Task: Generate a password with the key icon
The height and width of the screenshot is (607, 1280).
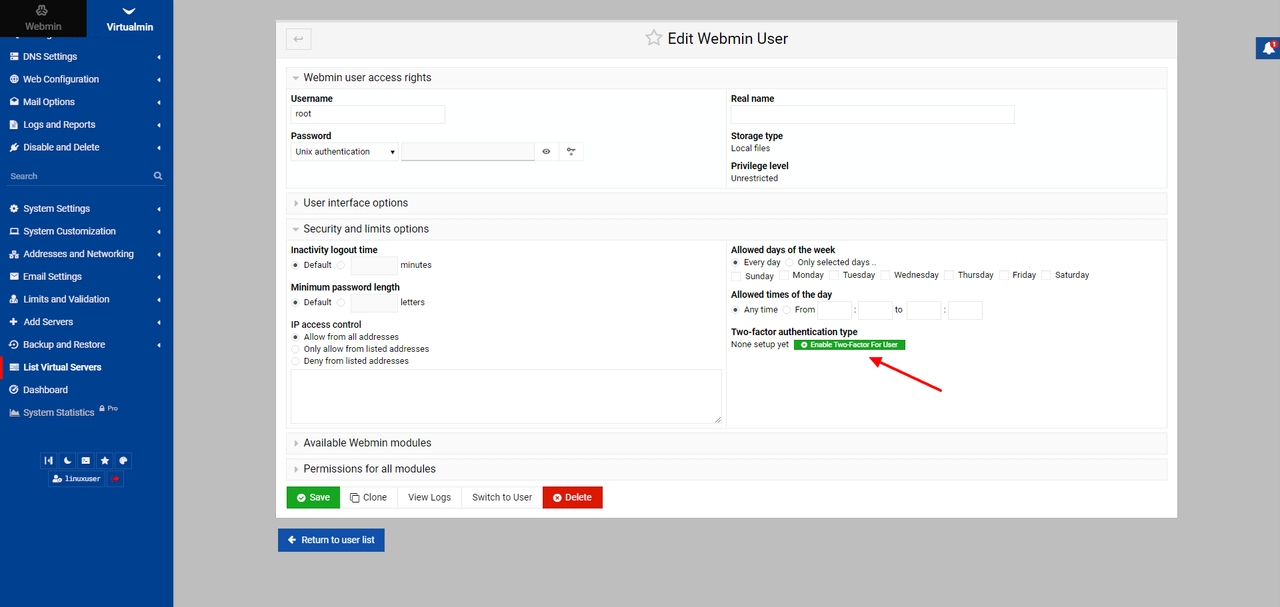Action: click(x=571, y=152)
